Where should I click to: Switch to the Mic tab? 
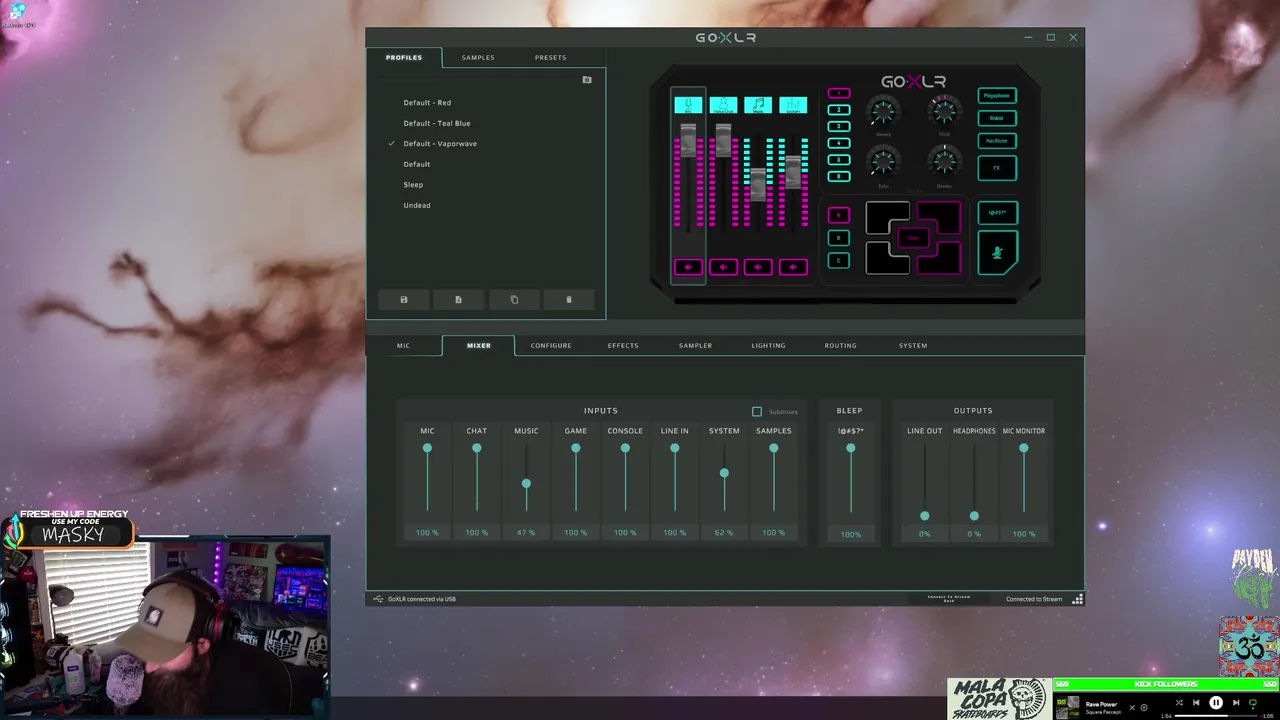pyautogui.click(x=403, y=346)
